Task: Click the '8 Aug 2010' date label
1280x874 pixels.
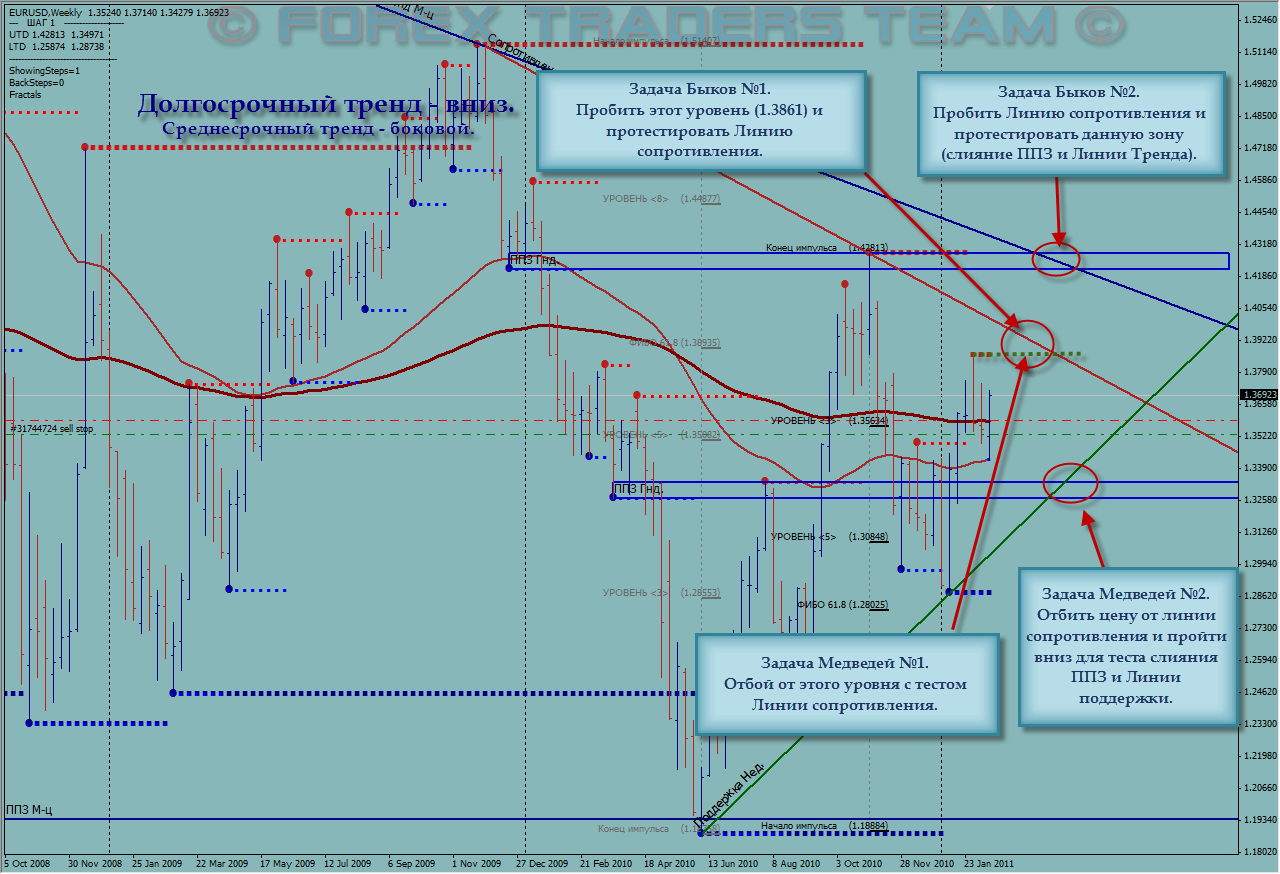Action: [797, 862]
